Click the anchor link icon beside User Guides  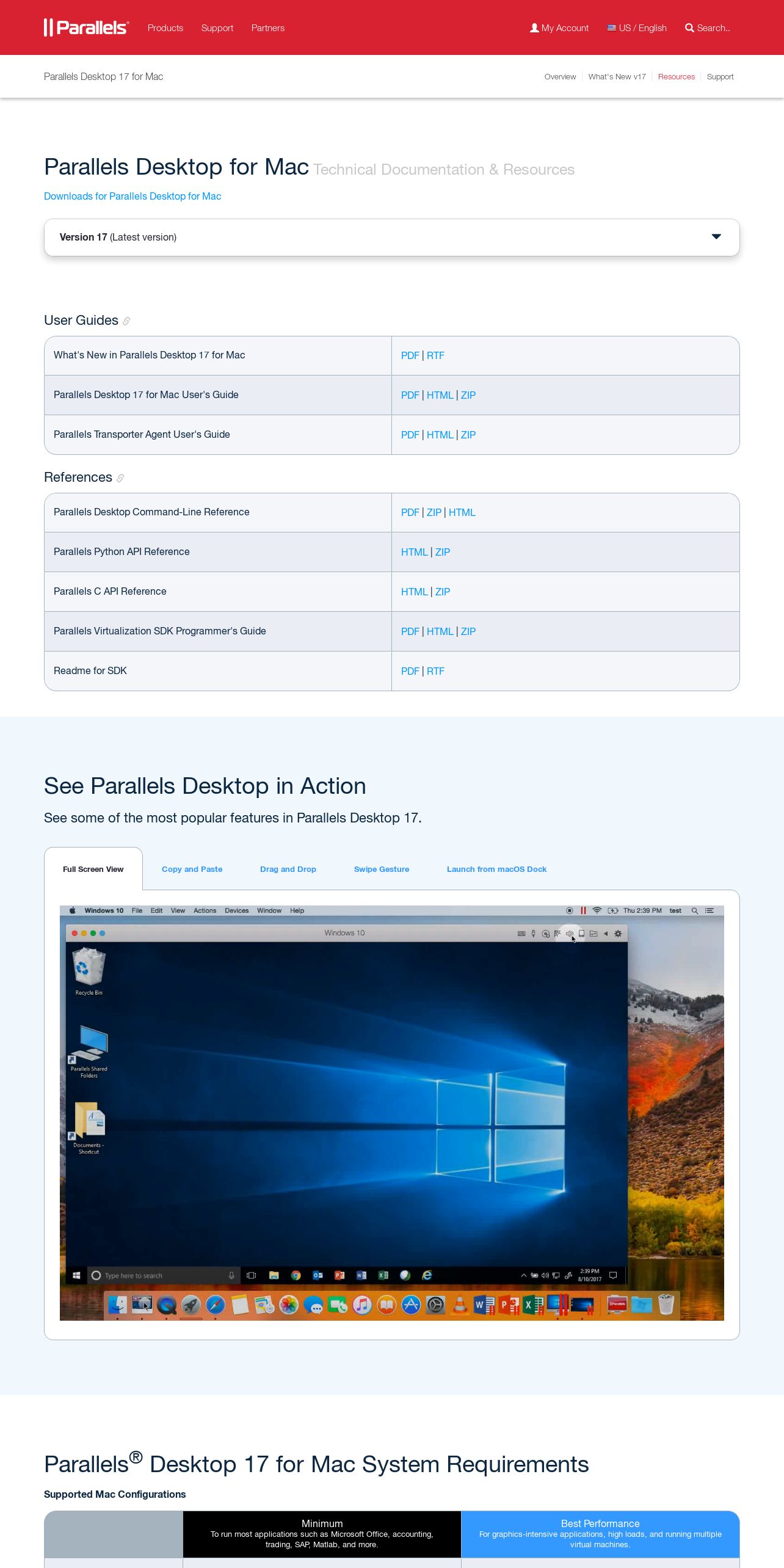click(x=126, y=321)
